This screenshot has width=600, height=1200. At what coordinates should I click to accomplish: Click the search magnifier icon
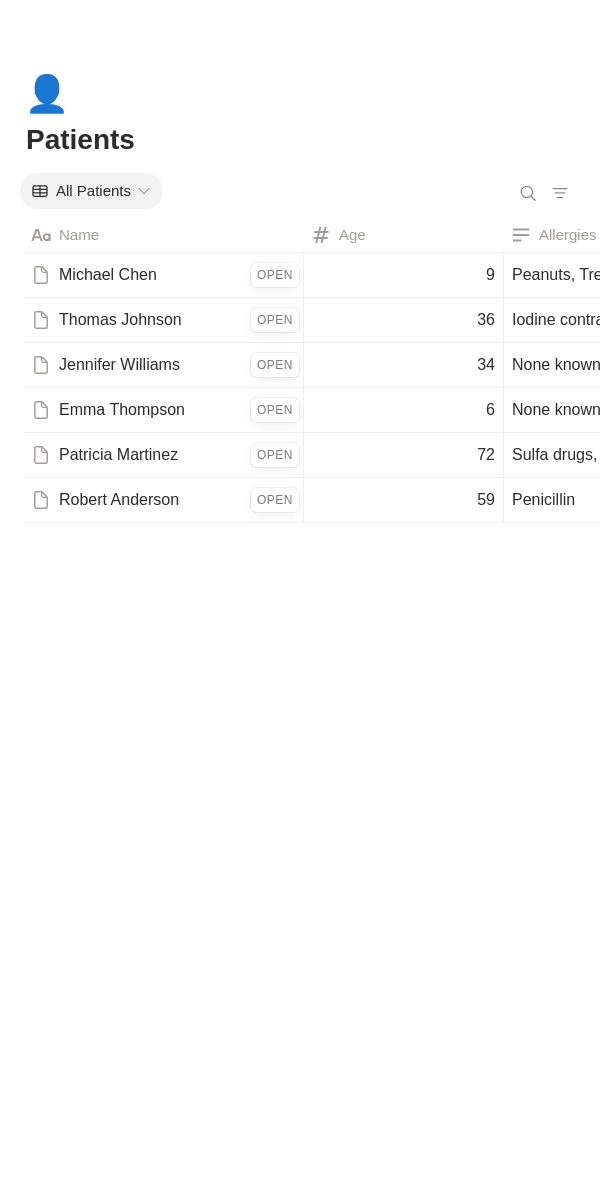528,193
